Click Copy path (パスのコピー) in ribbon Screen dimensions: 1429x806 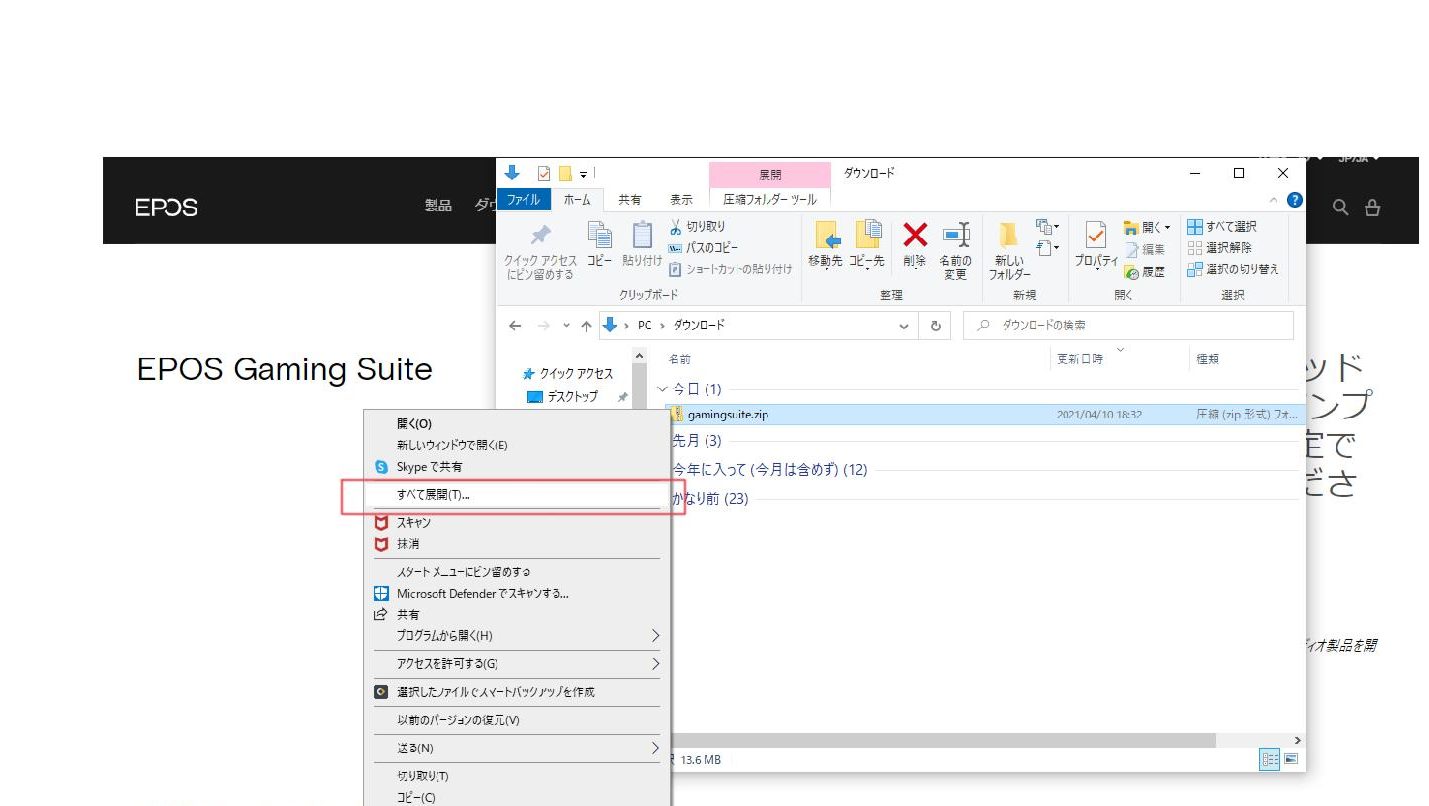704,248
